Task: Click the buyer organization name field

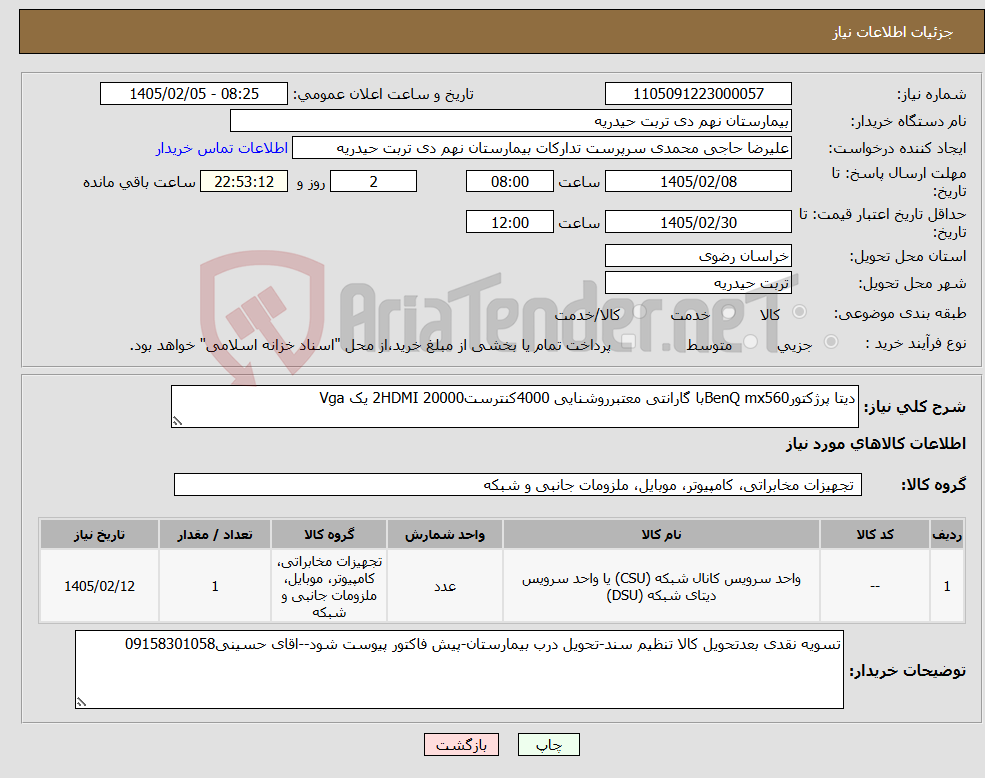Action: point(510,121)
